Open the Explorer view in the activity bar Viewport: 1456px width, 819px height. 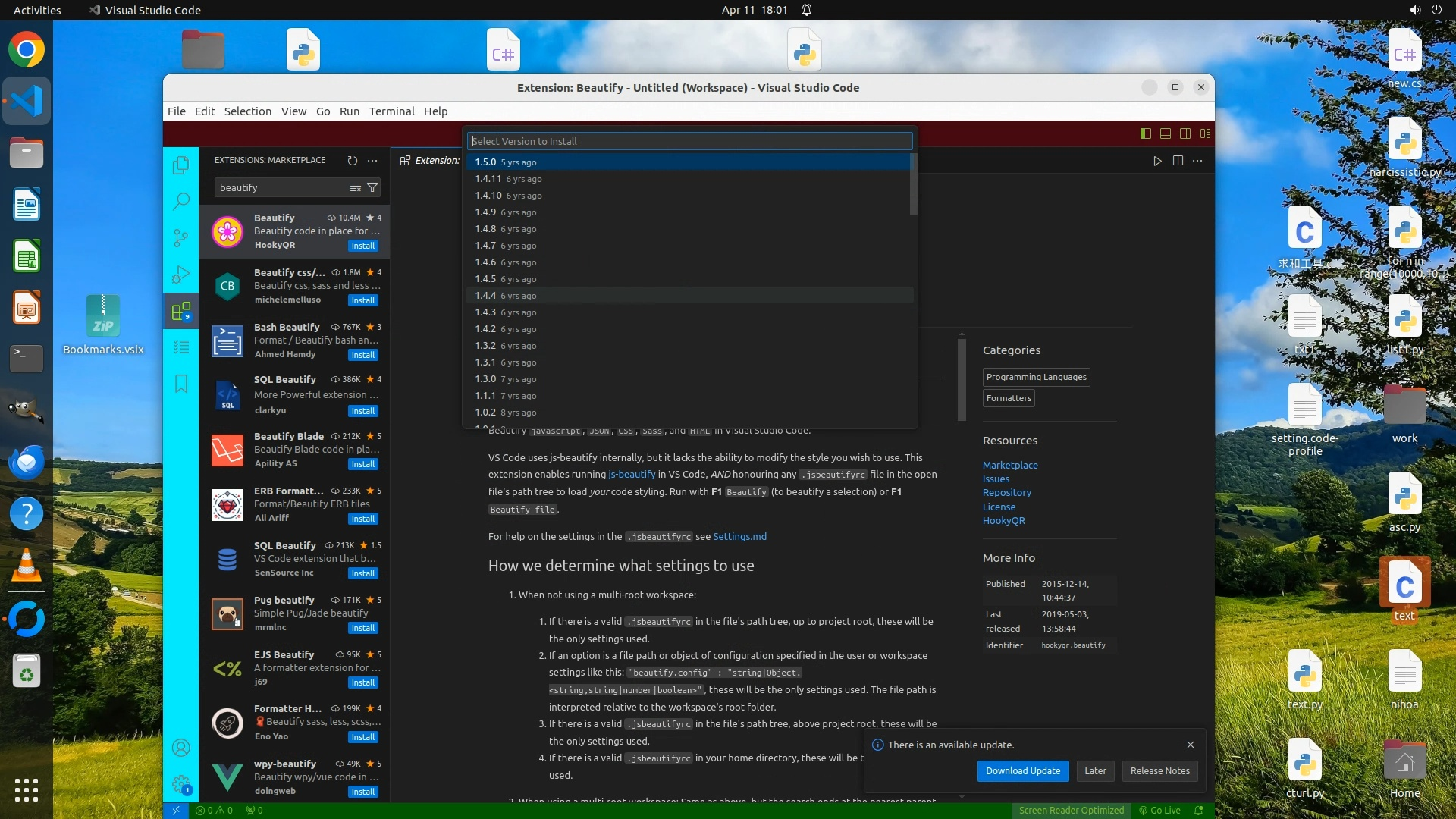coord(180,165)
